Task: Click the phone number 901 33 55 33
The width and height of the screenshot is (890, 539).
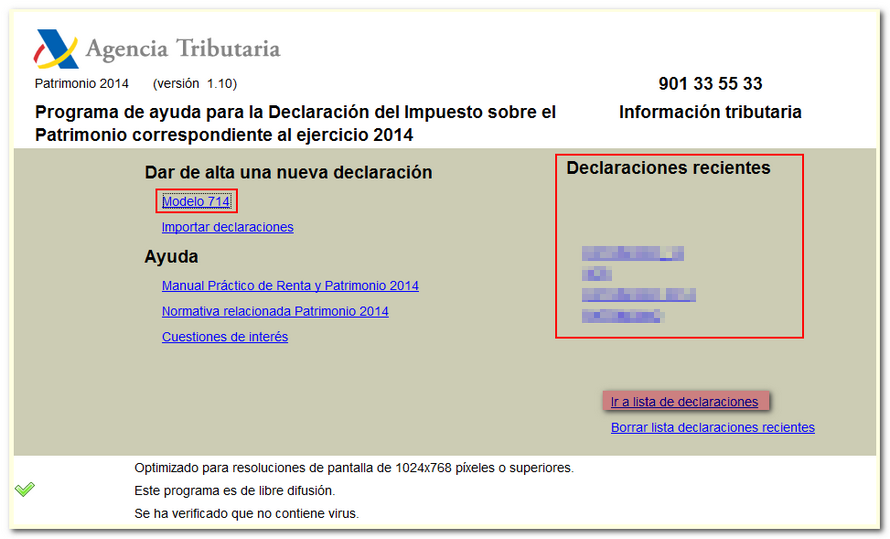Action: pos(710,84)
